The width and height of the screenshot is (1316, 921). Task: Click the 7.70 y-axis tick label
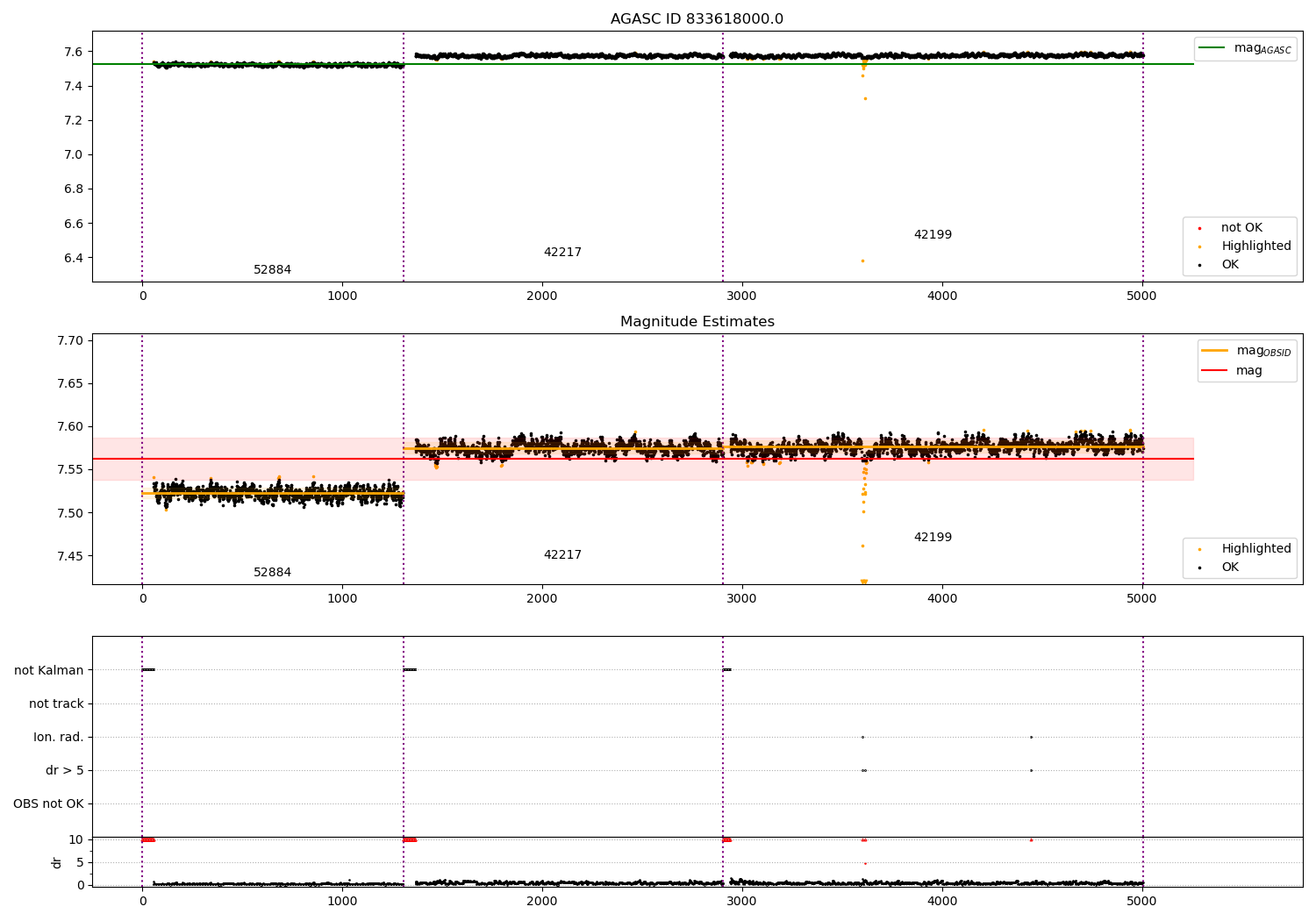[69, 340]
